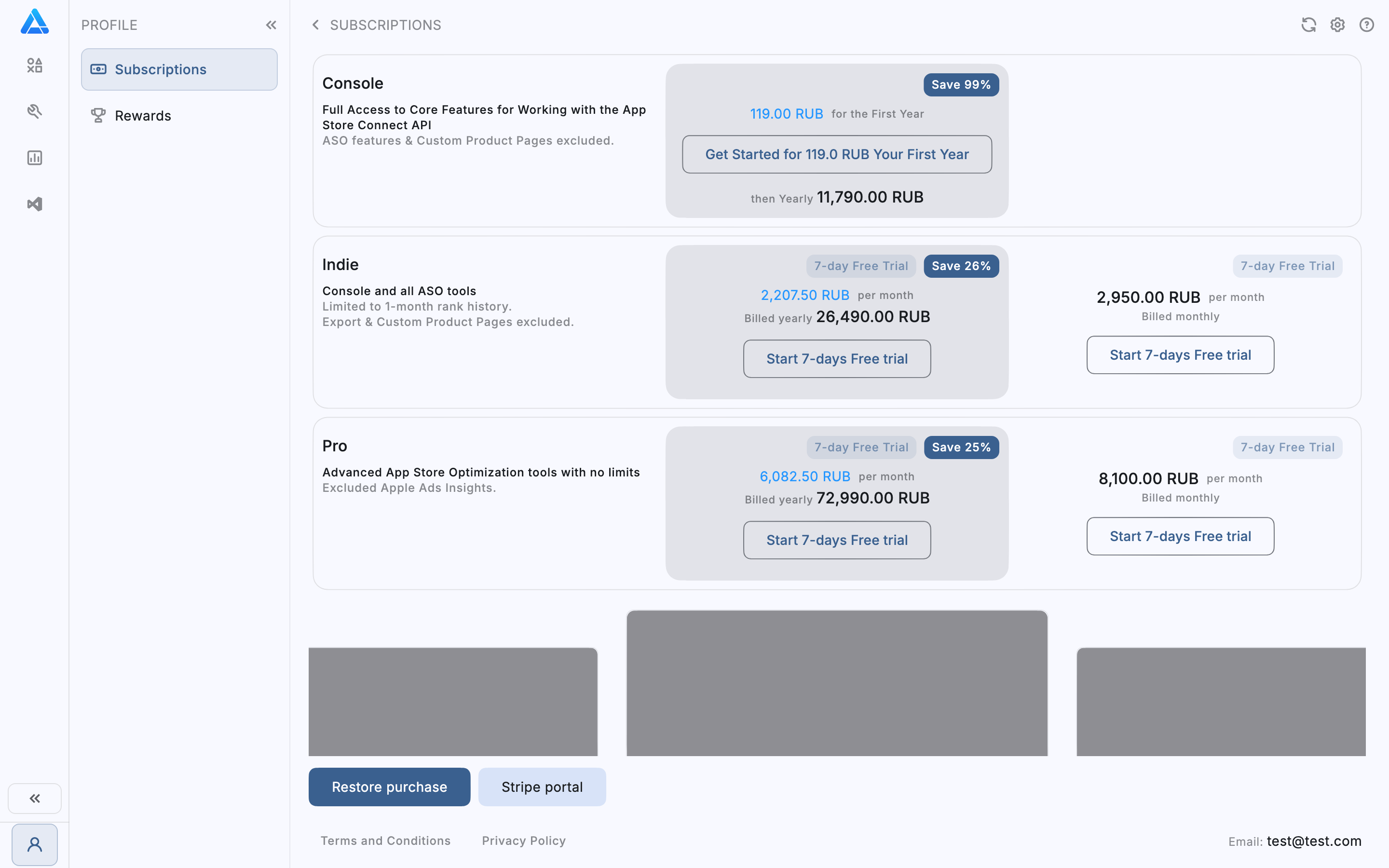Viewport: 1389px width, 868px height.
Task: Open the ASO tools sidebar icon
Action: [34, 111]
